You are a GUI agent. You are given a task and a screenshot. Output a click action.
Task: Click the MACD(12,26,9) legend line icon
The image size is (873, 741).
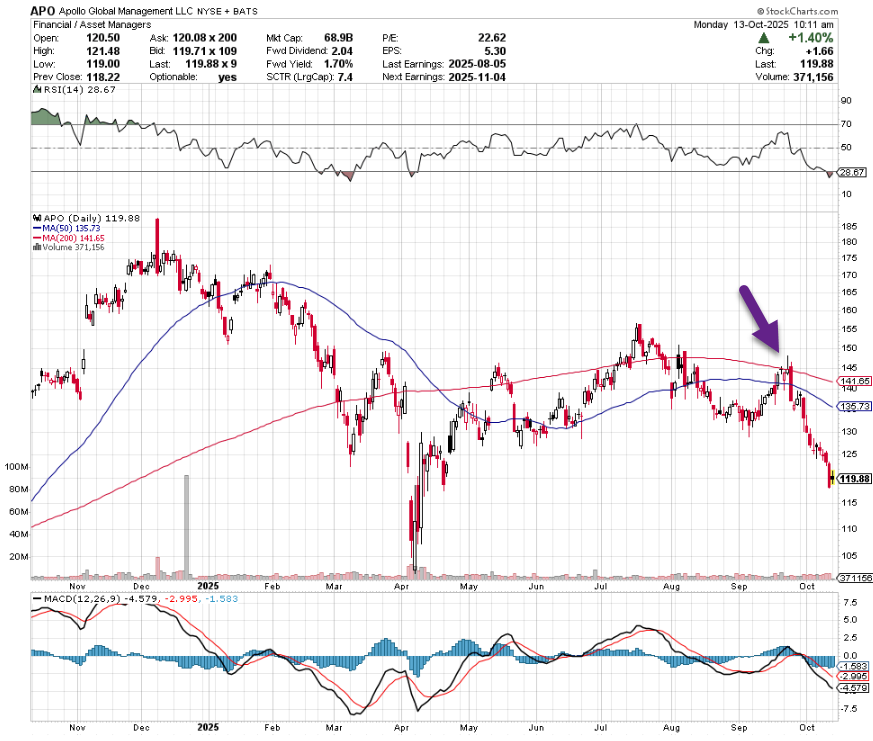[36, 599]
